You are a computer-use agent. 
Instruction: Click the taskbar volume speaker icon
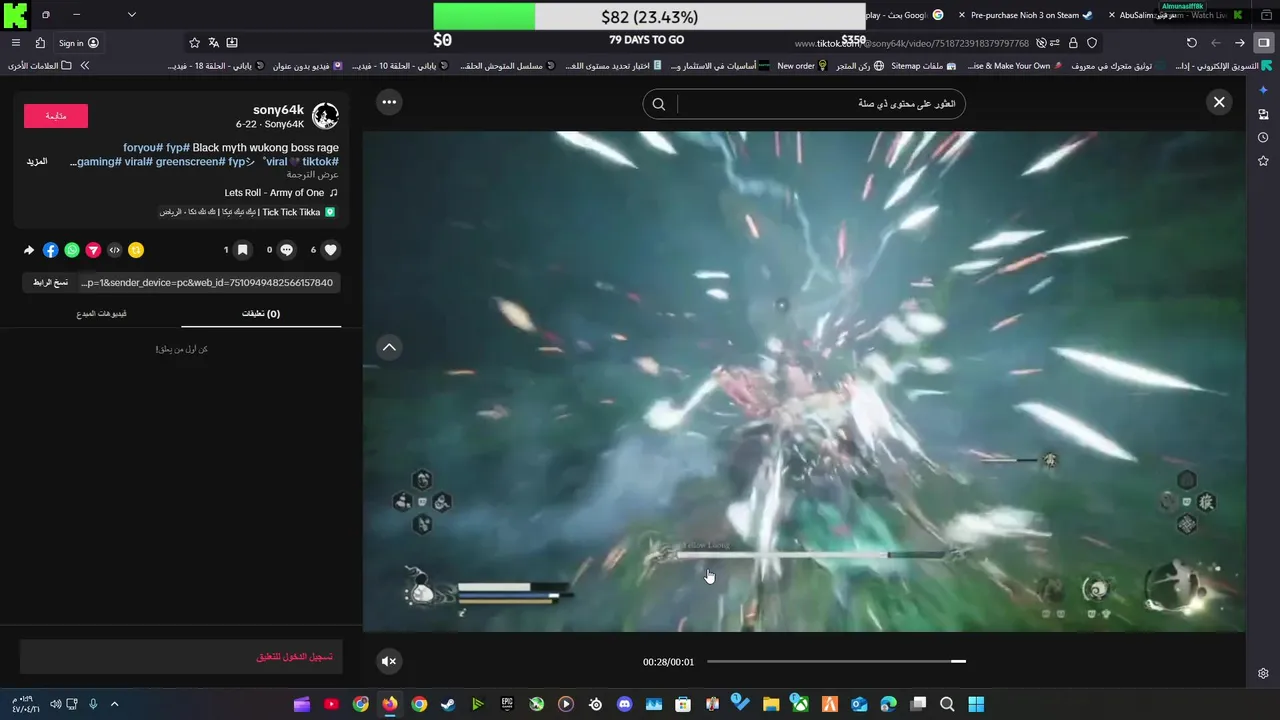click(55, 704)
